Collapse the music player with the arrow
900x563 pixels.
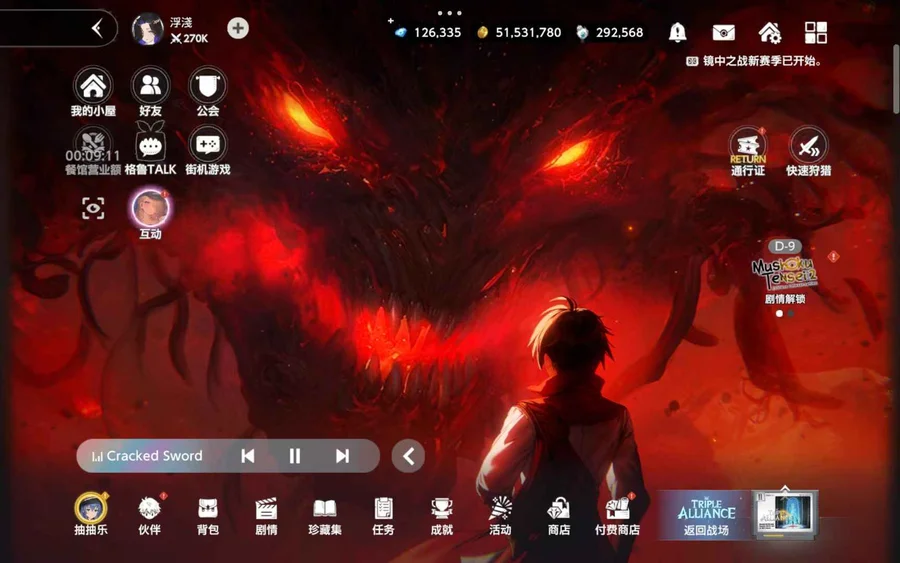click(408, 456)
